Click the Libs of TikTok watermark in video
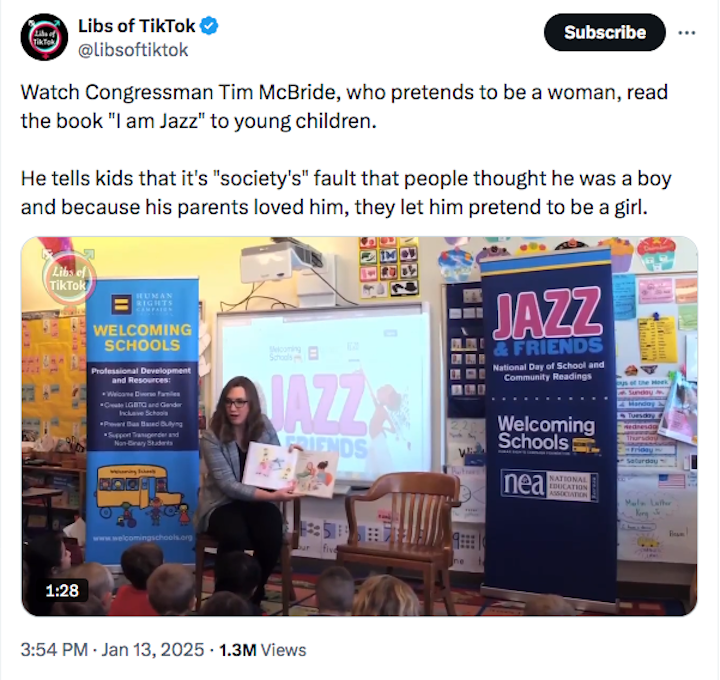 click(x=68, y=279)
